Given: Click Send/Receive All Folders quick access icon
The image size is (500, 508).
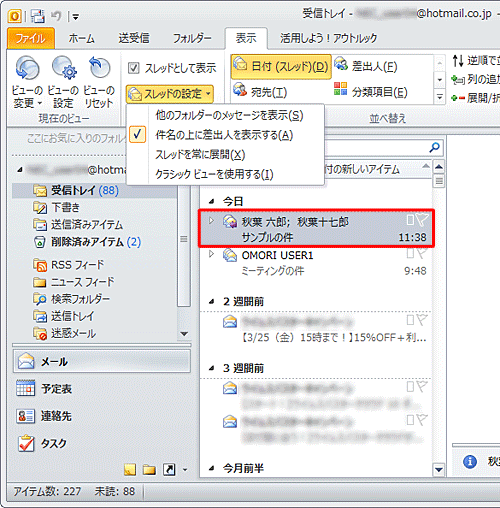Looking at the screenshot, I should (37, 16).
